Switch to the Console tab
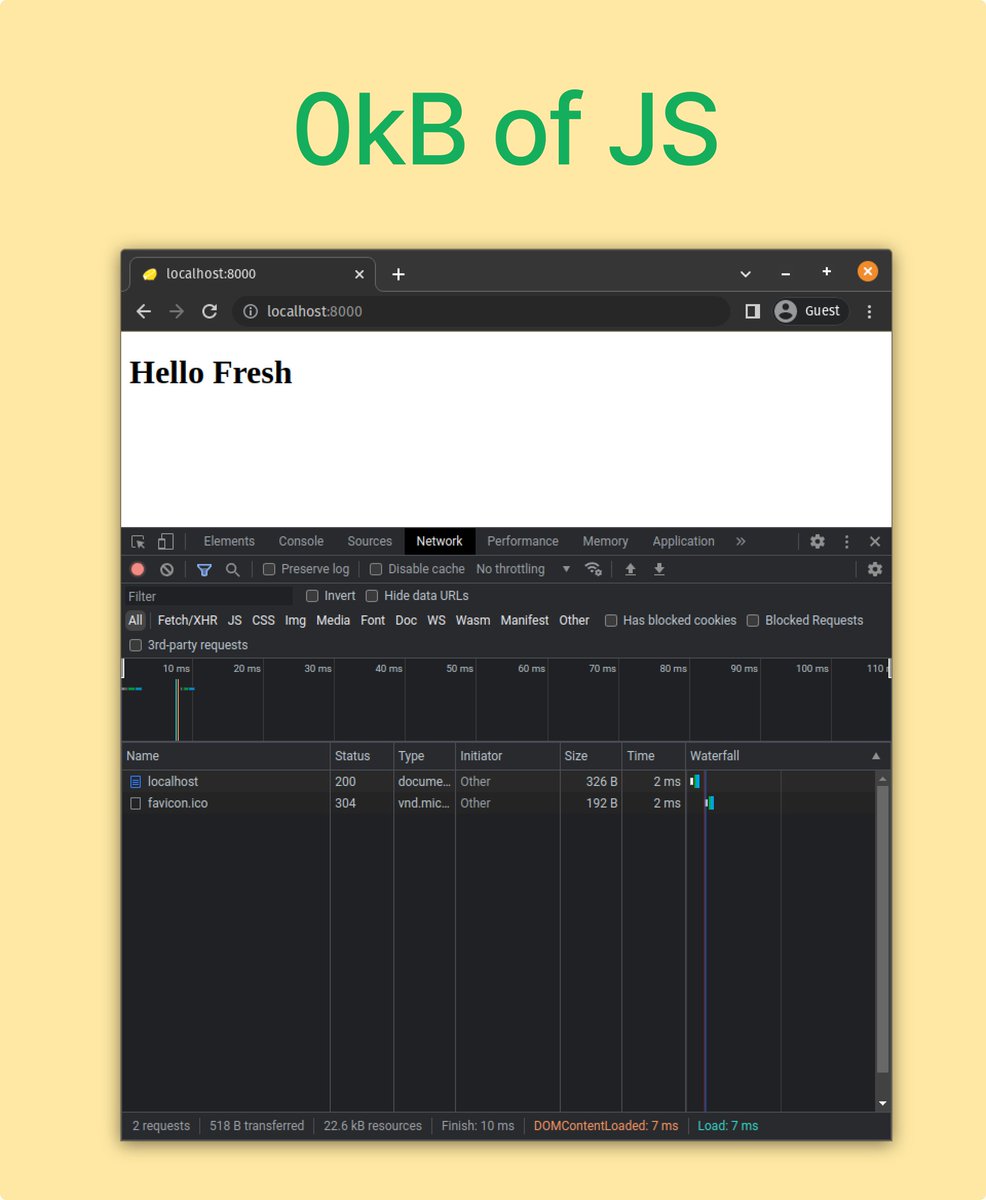Image resolution: width=986 pixels, height=1200 pixels. click(x=301, y=541)
